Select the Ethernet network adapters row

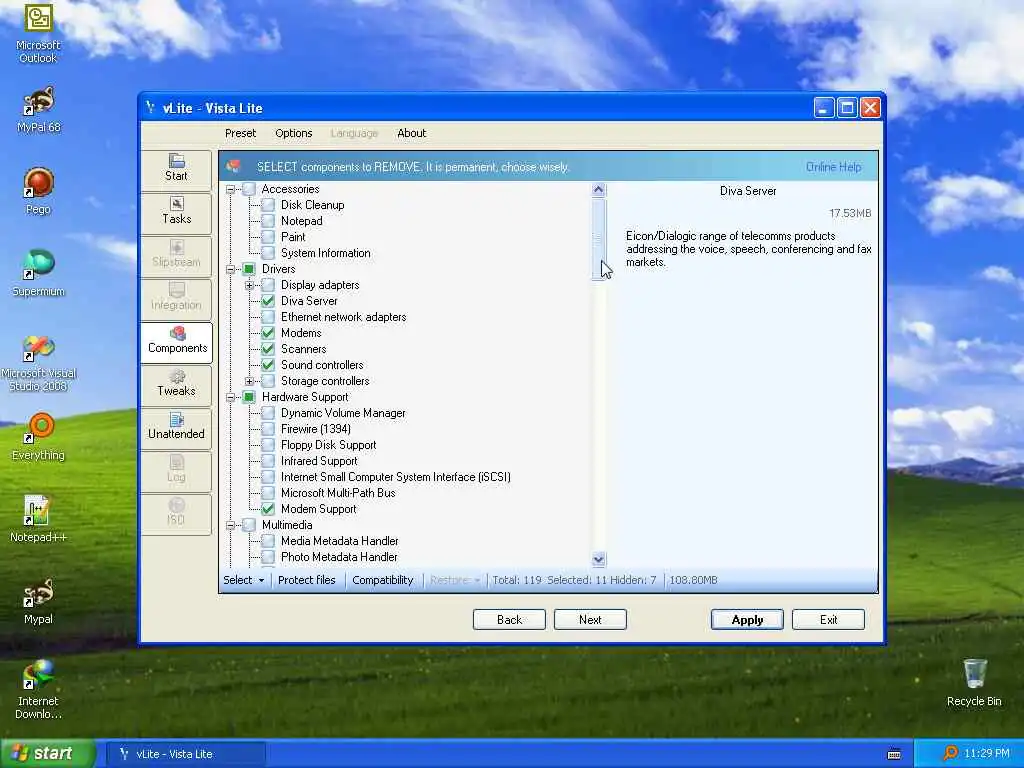tap(344, 317)
